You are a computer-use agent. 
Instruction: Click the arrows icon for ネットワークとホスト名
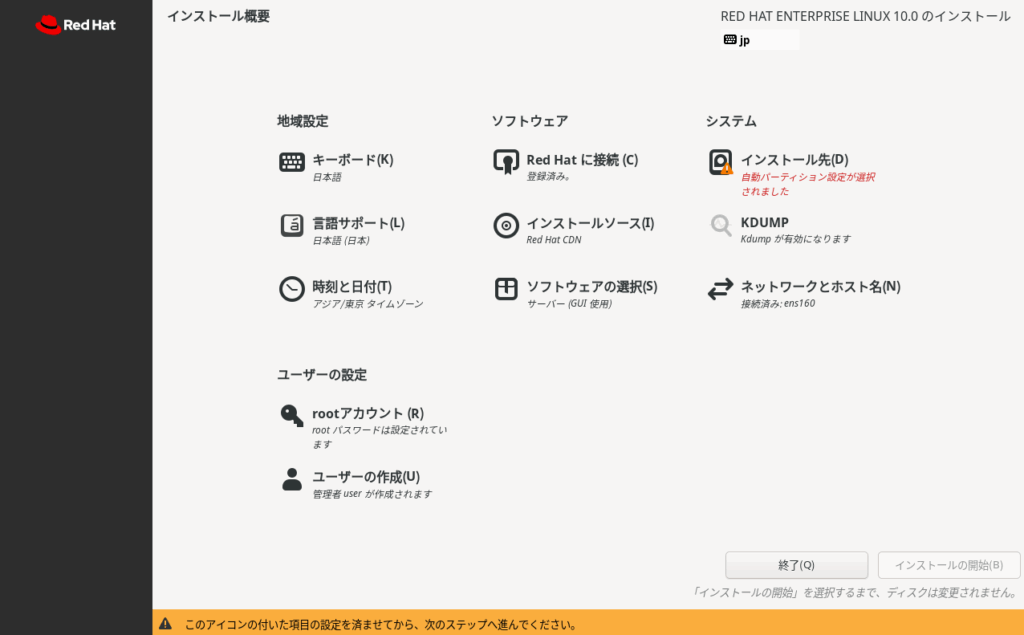720,289
